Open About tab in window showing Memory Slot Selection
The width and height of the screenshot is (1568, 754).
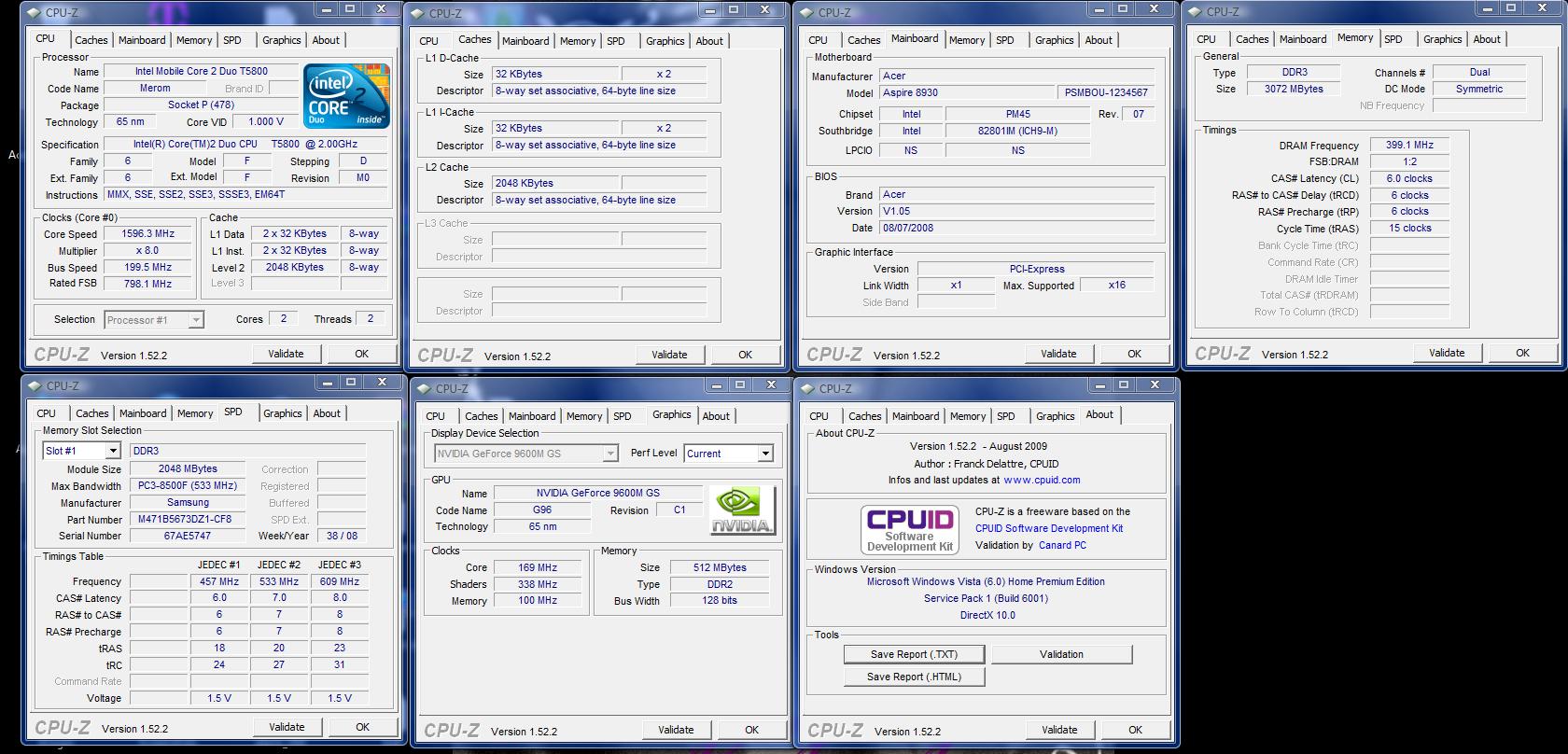coord(327,413)
